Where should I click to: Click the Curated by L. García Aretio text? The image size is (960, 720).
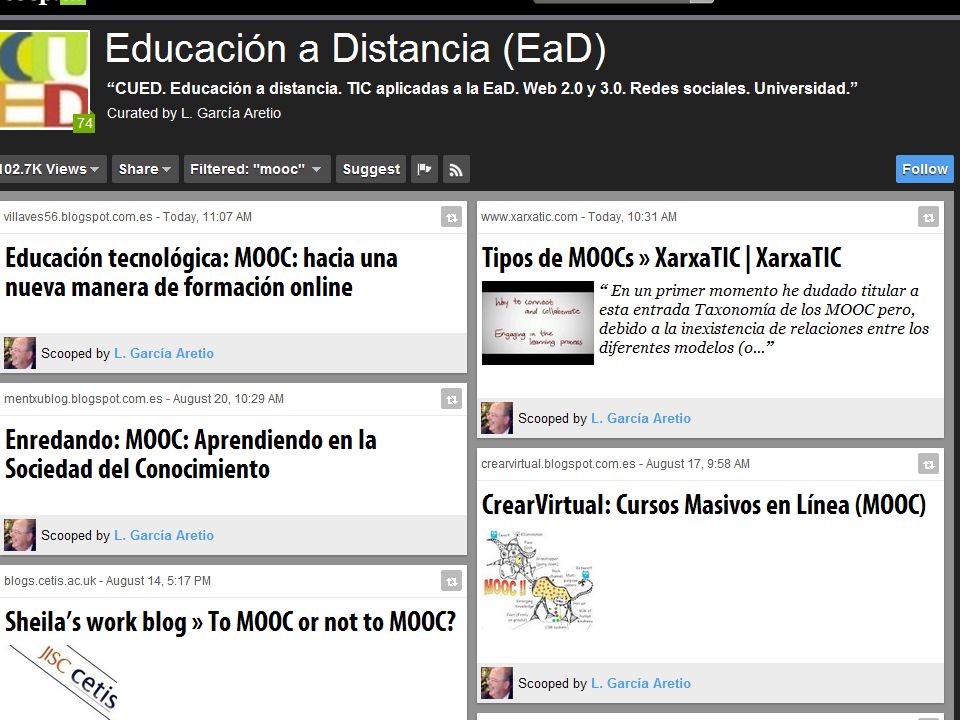pyautogui.click(x=194, y=113)
